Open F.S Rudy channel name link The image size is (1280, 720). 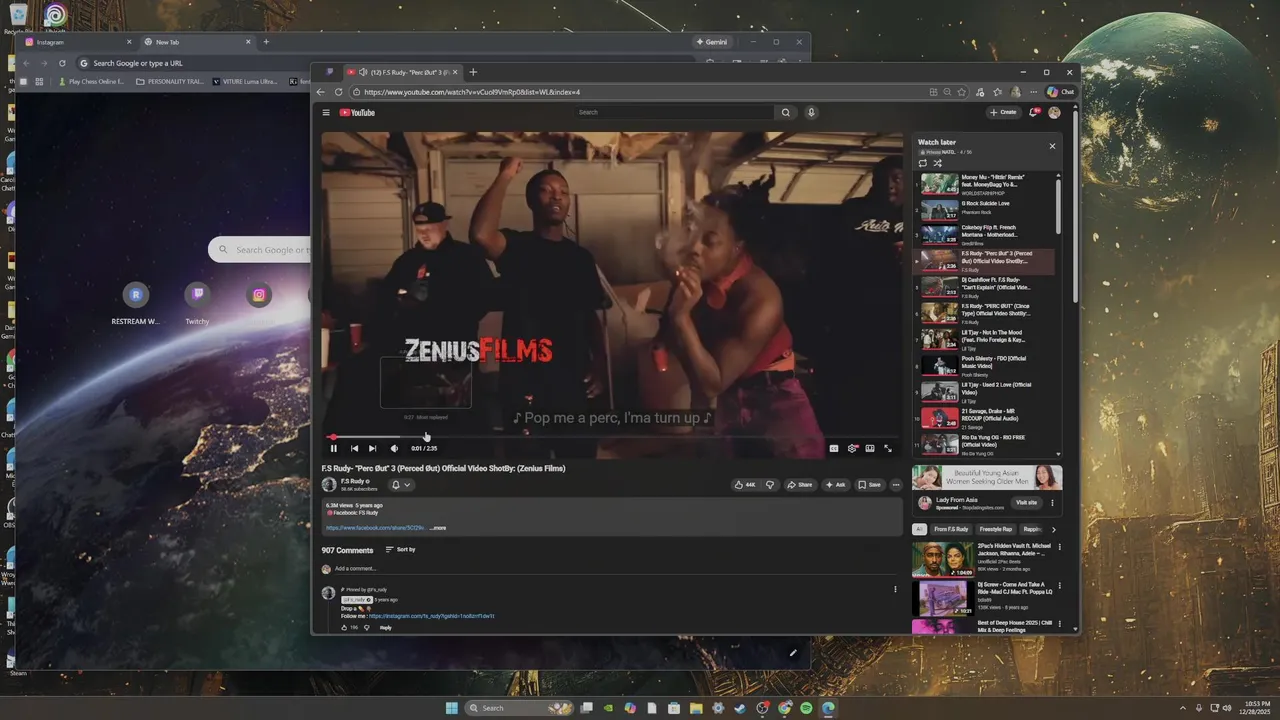pos(352,481)
